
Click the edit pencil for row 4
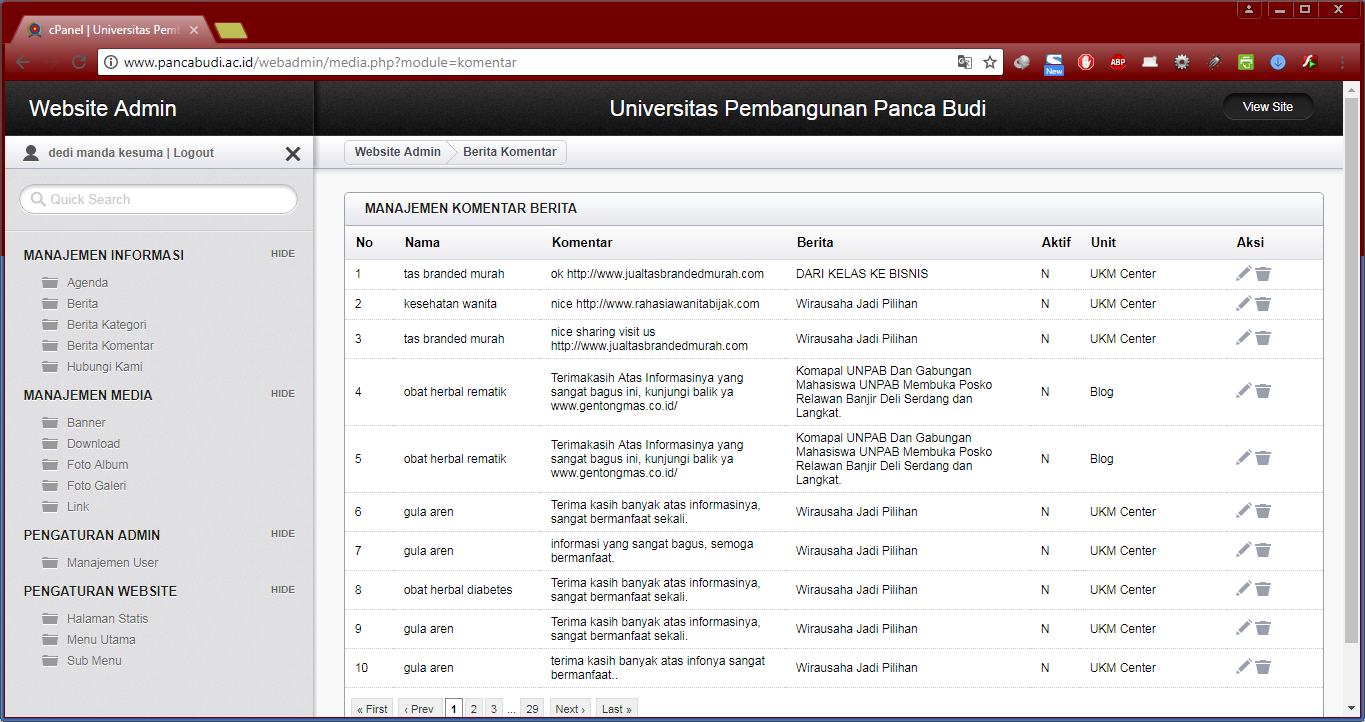(1243, 391)
